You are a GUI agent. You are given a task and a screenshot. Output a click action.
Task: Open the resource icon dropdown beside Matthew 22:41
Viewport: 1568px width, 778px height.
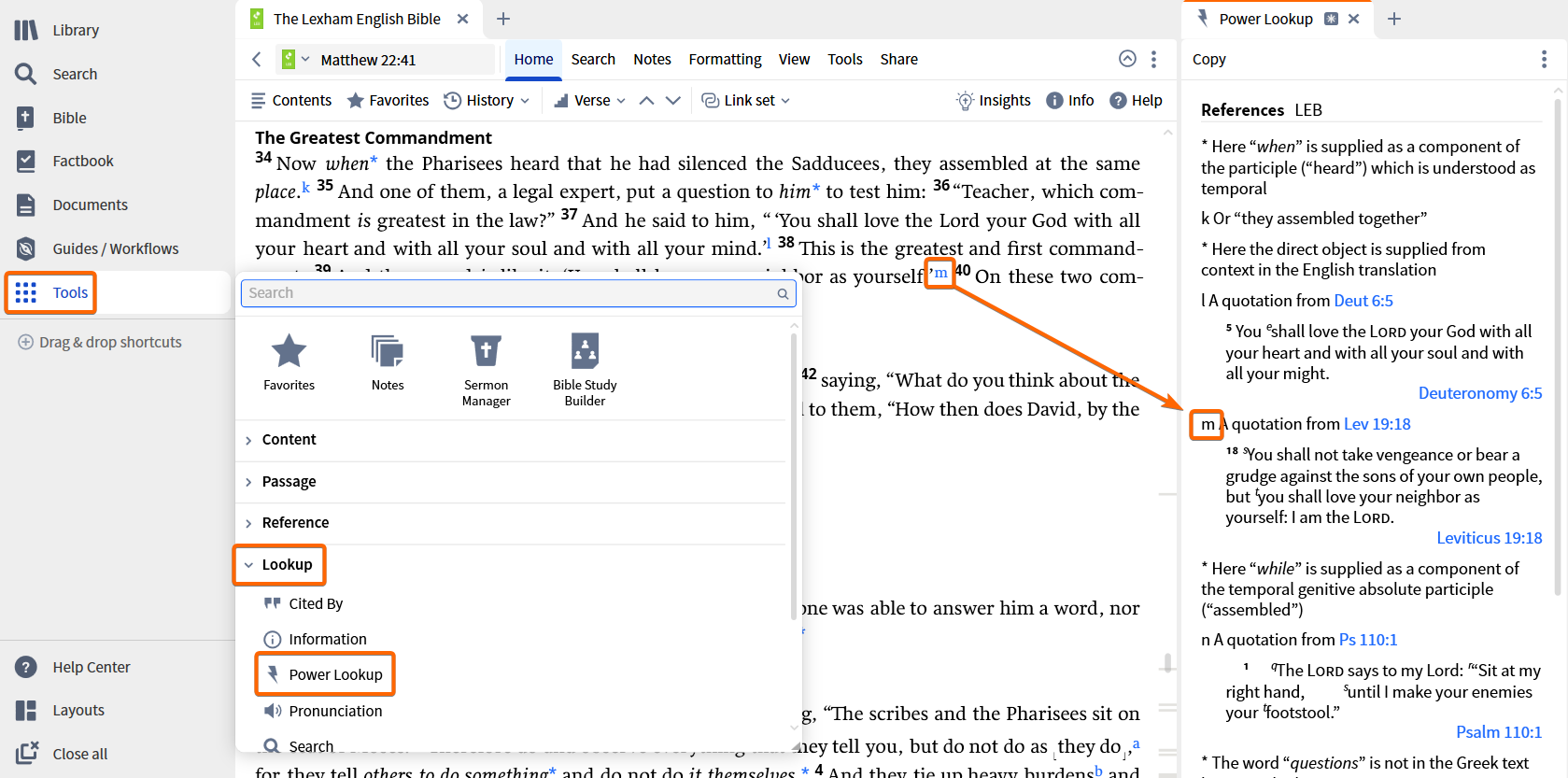[295, 59]
